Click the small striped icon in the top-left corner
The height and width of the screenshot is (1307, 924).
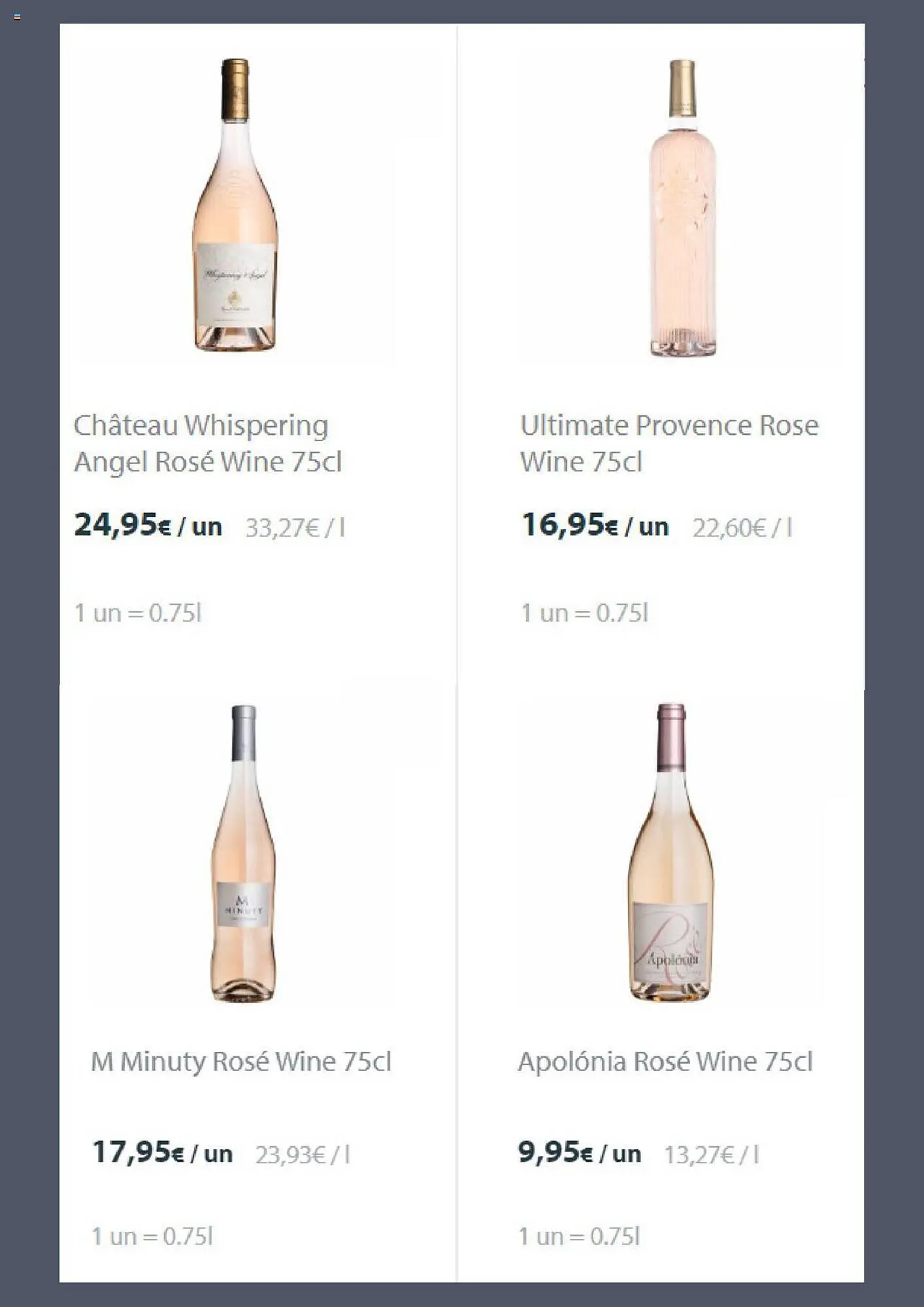17,17
